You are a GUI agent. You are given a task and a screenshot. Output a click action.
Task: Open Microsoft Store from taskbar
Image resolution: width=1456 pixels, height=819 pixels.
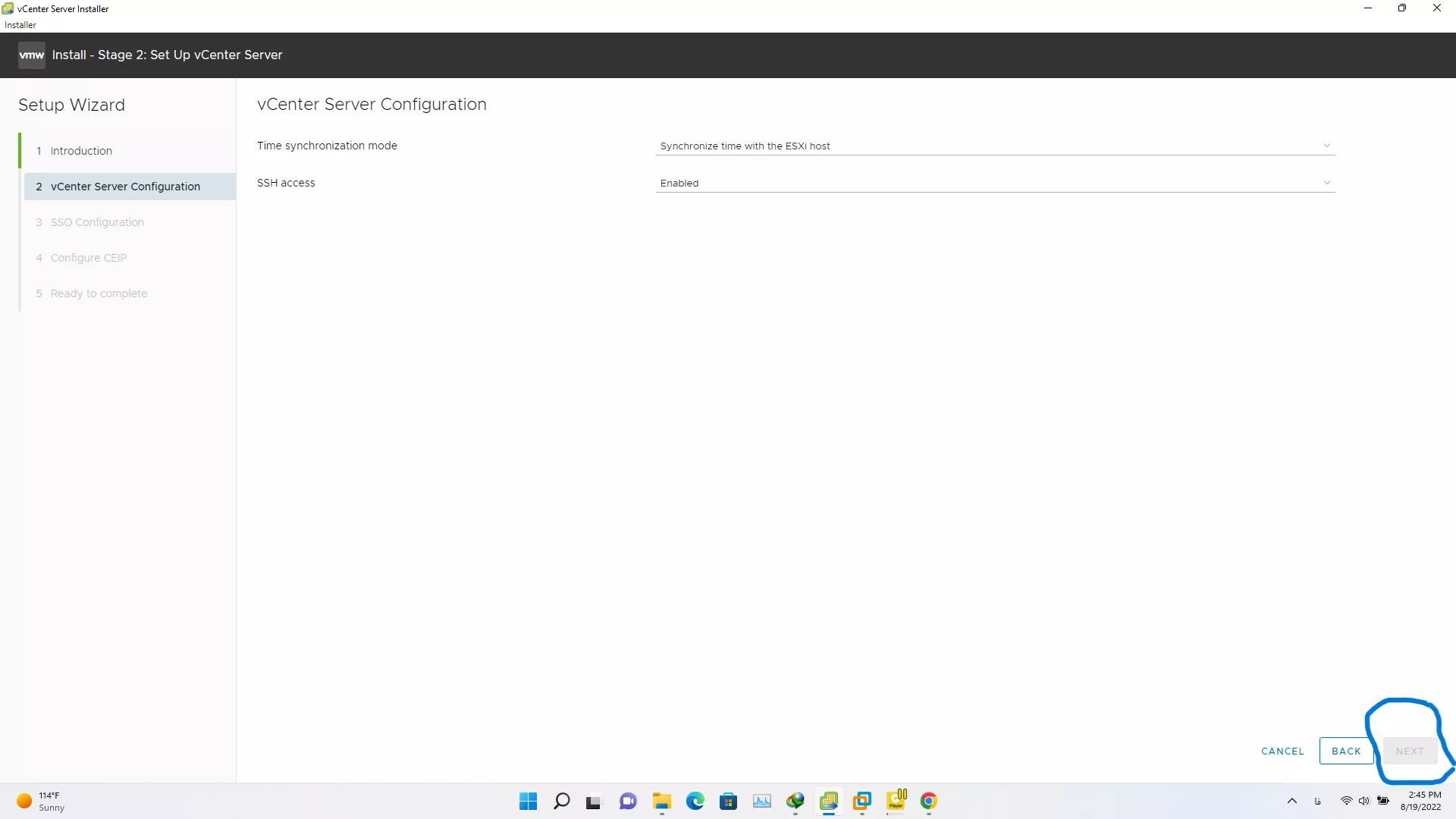click(x=728, y=801)
